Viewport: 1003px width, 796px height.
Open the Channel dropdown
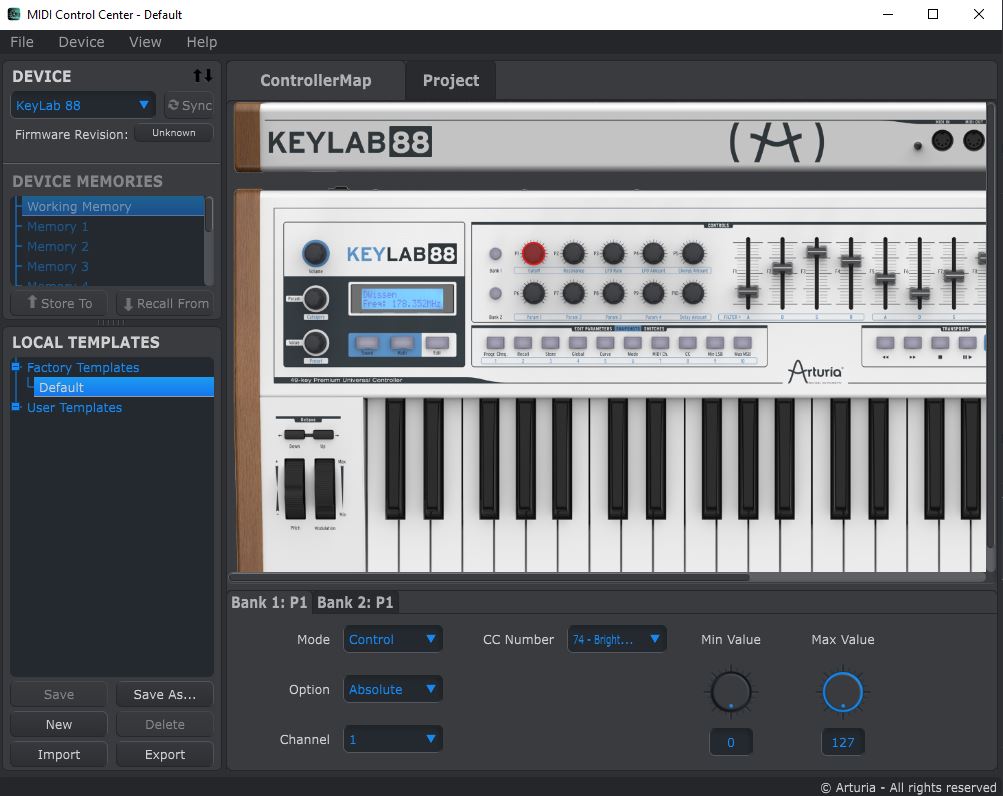tap(393, 739)
